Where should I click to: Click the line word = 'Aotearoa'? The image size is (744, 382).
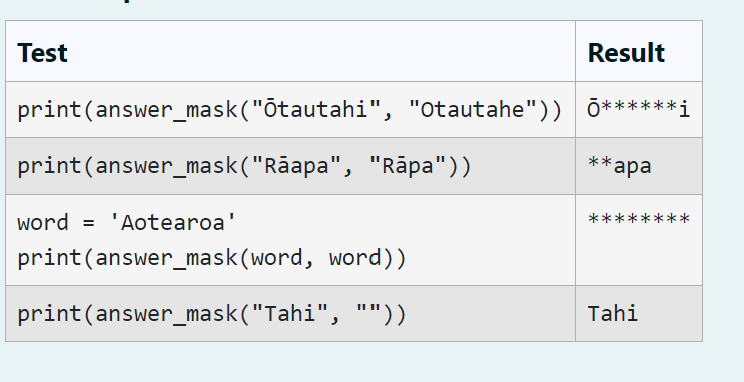126,223
